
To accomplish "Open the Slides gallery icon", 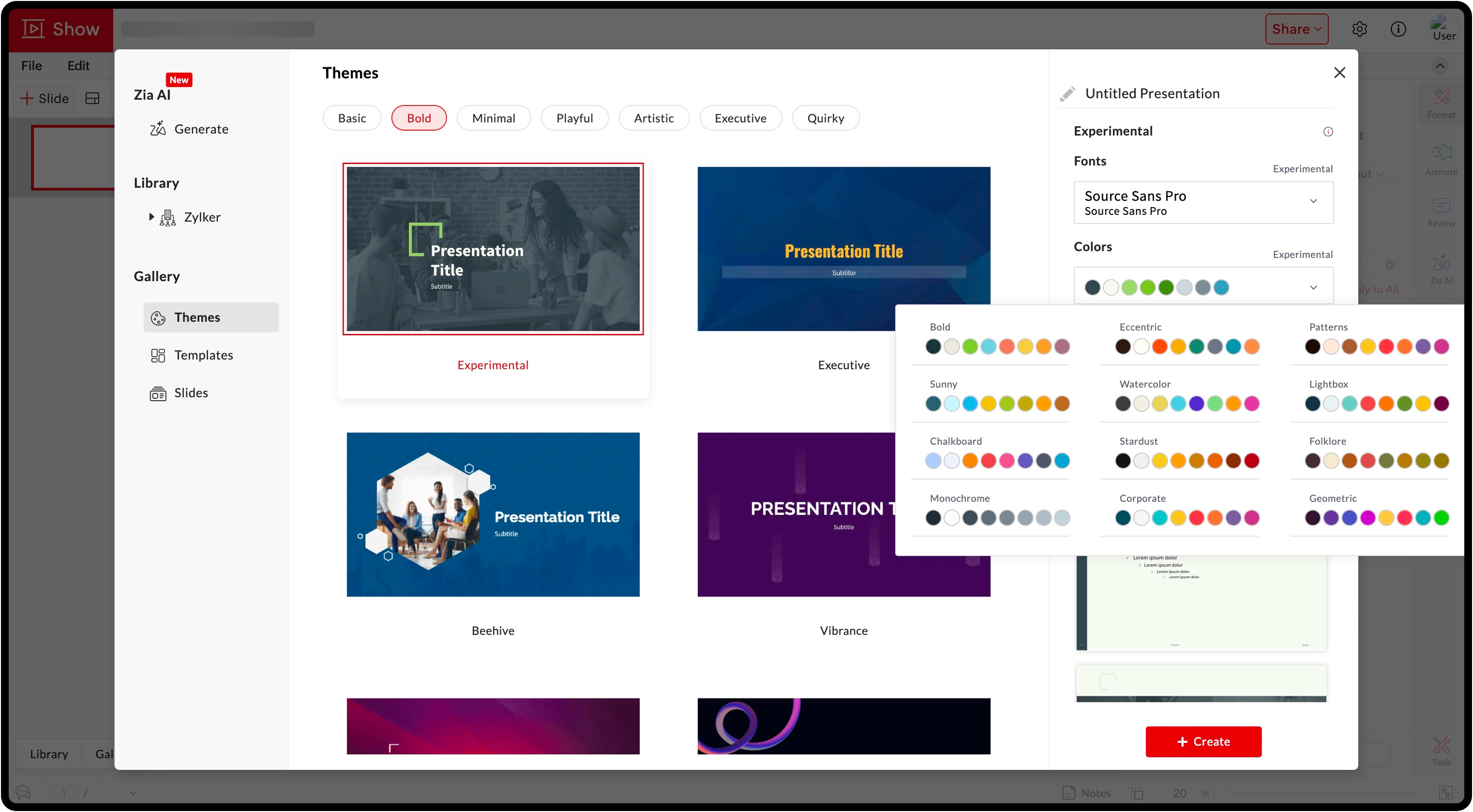I will (x=158, y=393).
